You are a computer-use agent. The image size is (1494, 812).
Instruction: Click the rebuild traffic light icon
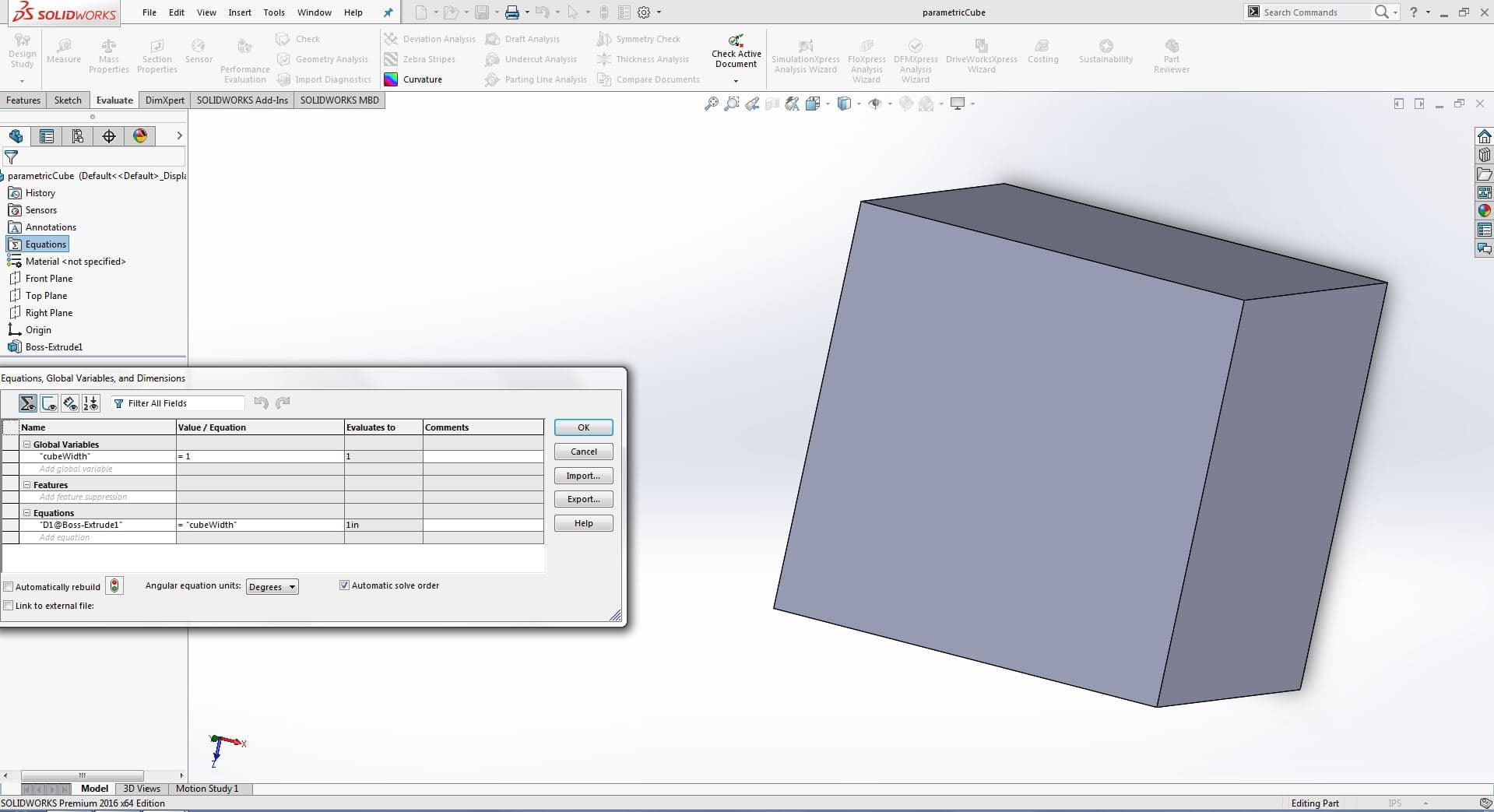click(x=114, y=585)
